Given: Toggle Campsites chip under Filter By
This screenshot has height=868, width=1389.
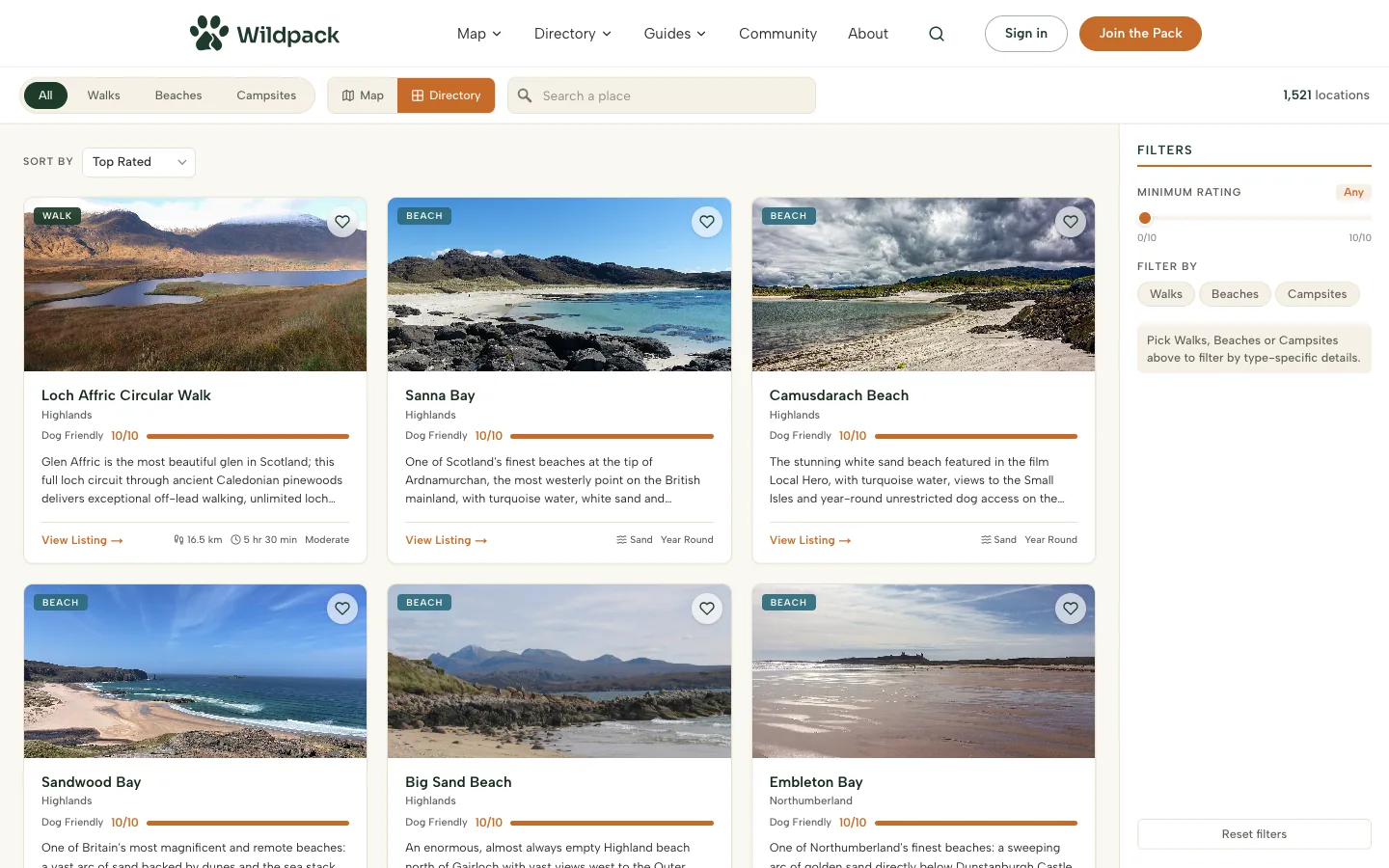Looking at the screenshot, I should pyautogui.click(x=1317, y=294).
